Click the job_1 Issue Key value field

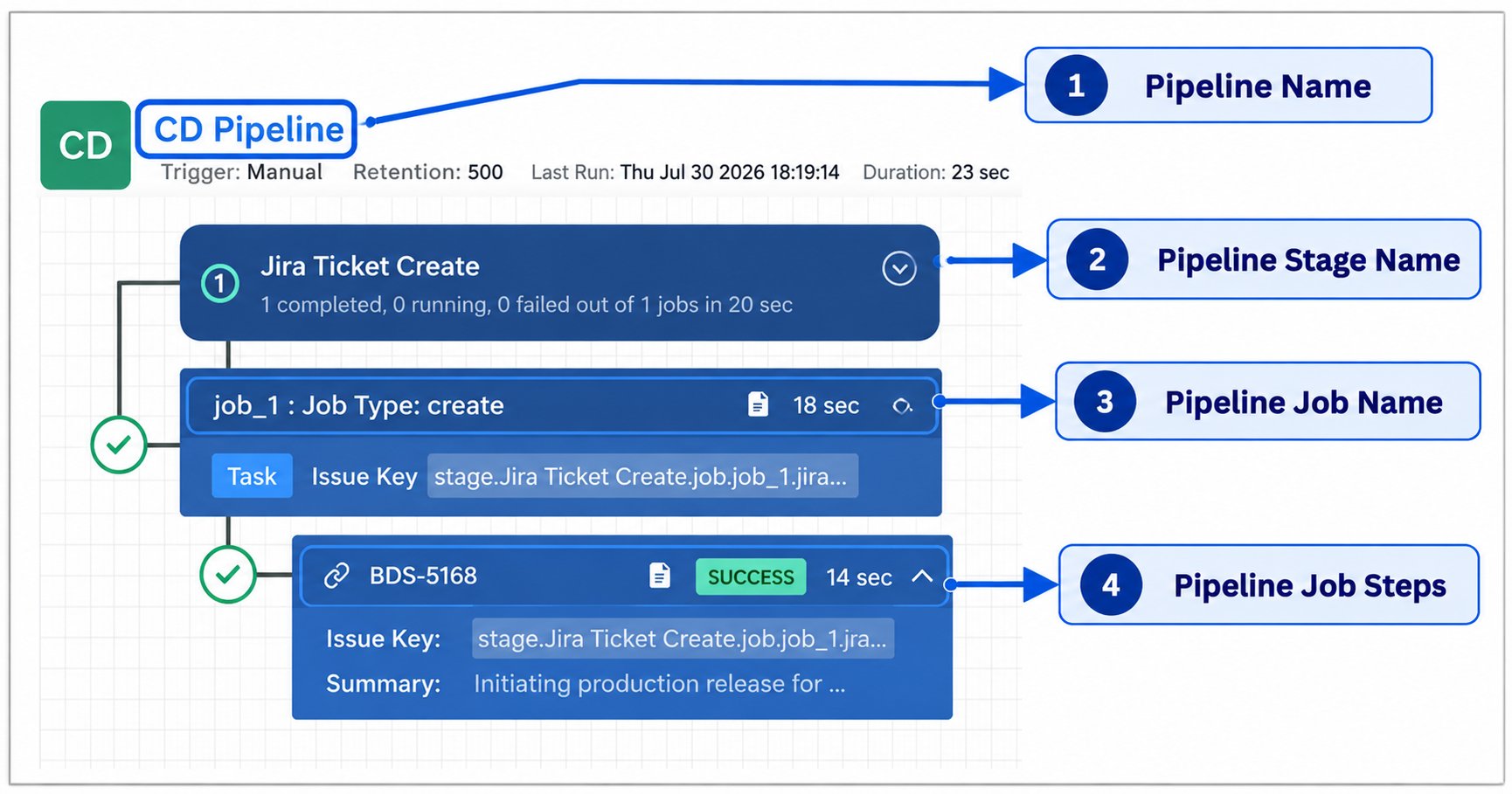coord(642,476)
